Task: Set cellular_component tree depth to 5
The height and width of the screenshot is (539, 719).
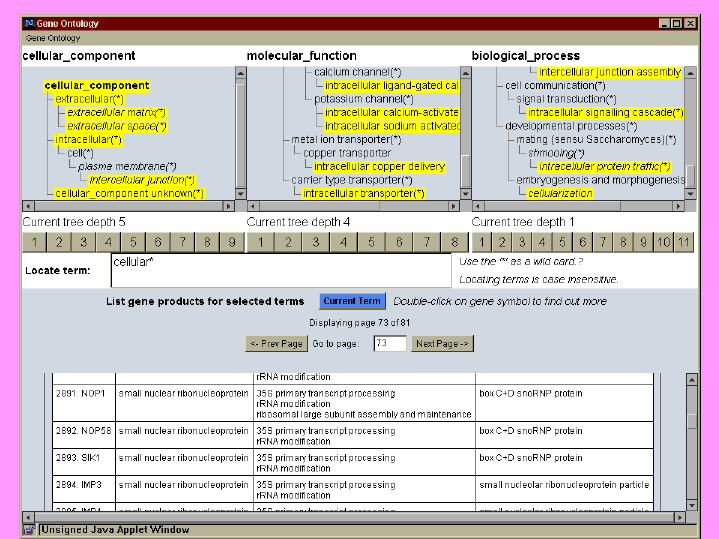Action: pyautogui.click(x=132, y=242)
